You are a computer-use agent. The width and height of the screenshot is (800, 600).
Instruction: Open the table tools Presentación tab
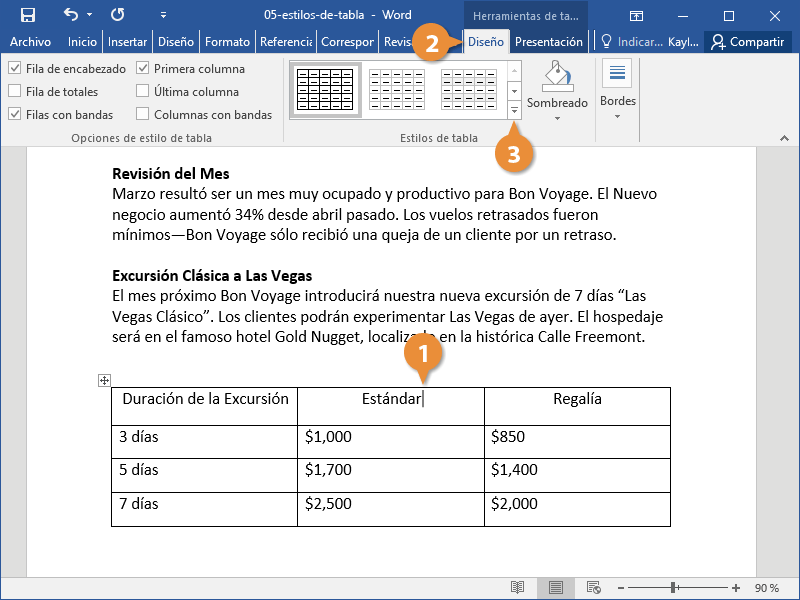(x=548, y=42)
